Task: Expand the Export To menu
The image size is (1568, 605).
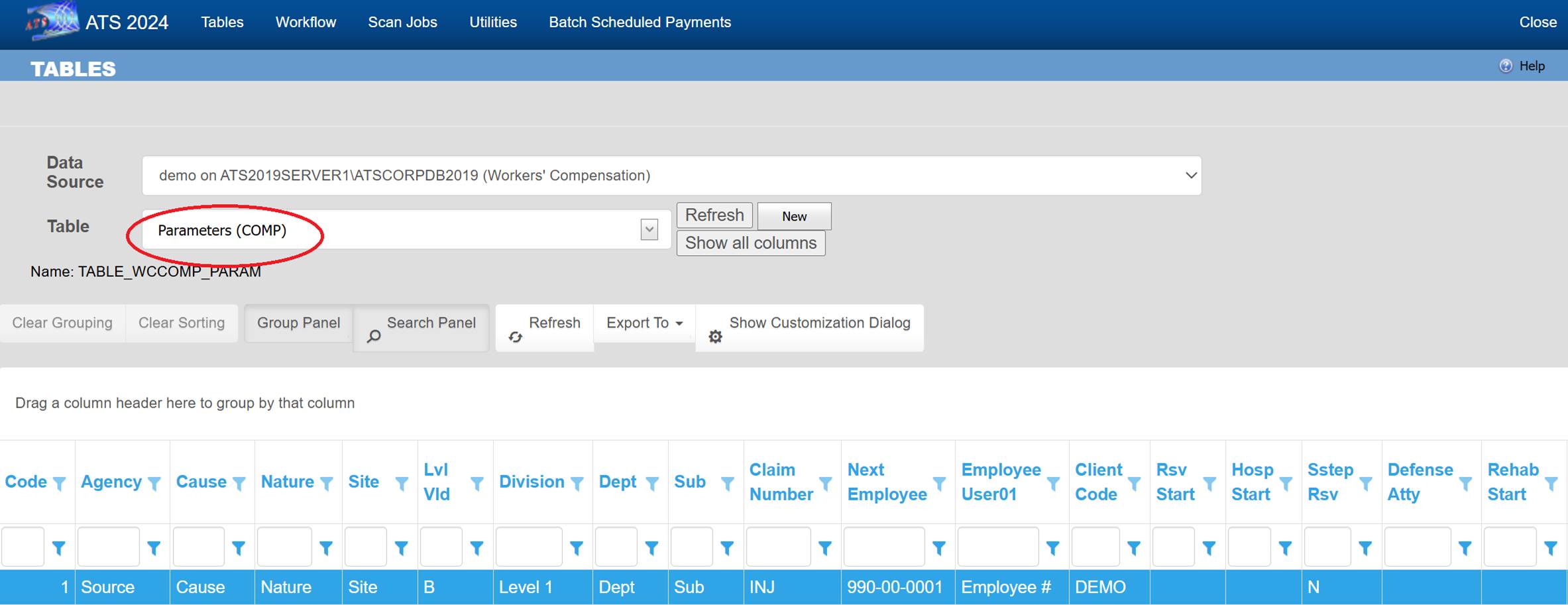Action: coord(644,323)
